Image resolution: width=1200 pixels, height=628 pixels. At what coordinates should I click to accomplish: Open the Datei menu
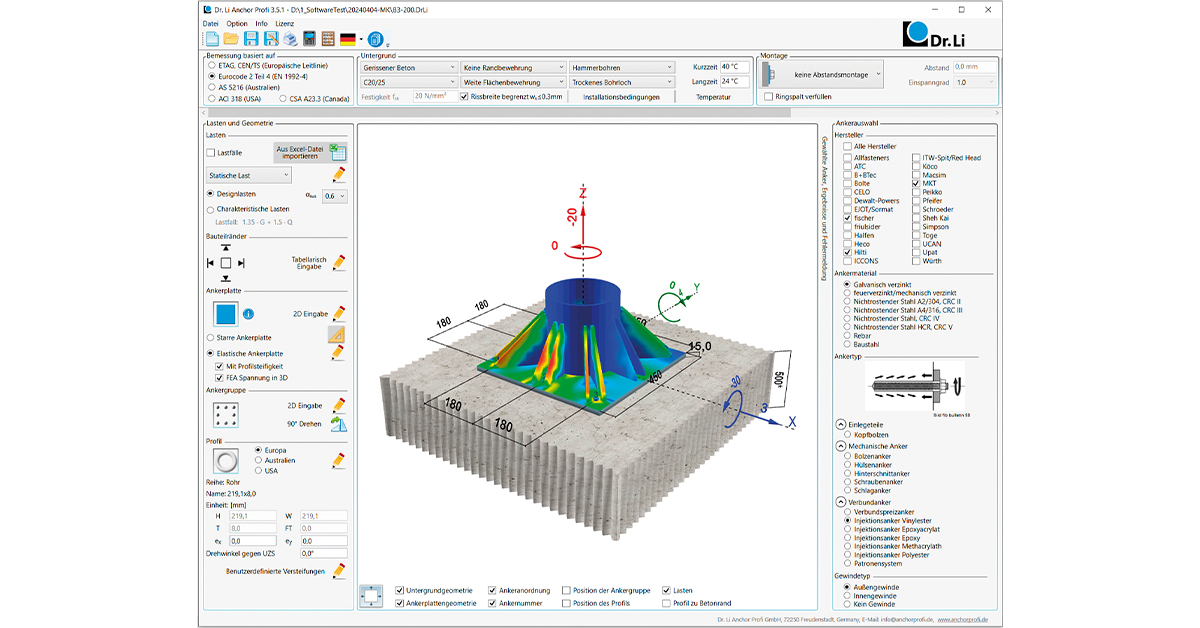pos(211,23)
